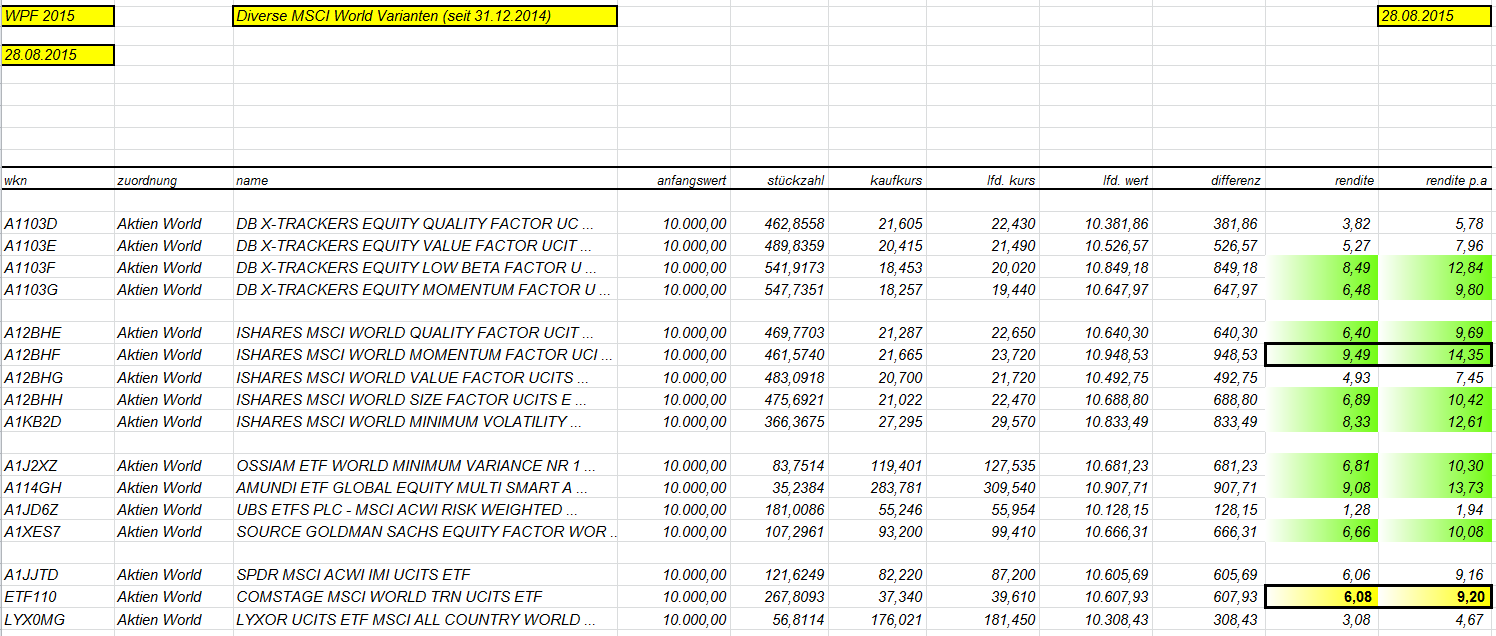
Task: Select the wkn cell A12BHF
Action: point(57,354)
